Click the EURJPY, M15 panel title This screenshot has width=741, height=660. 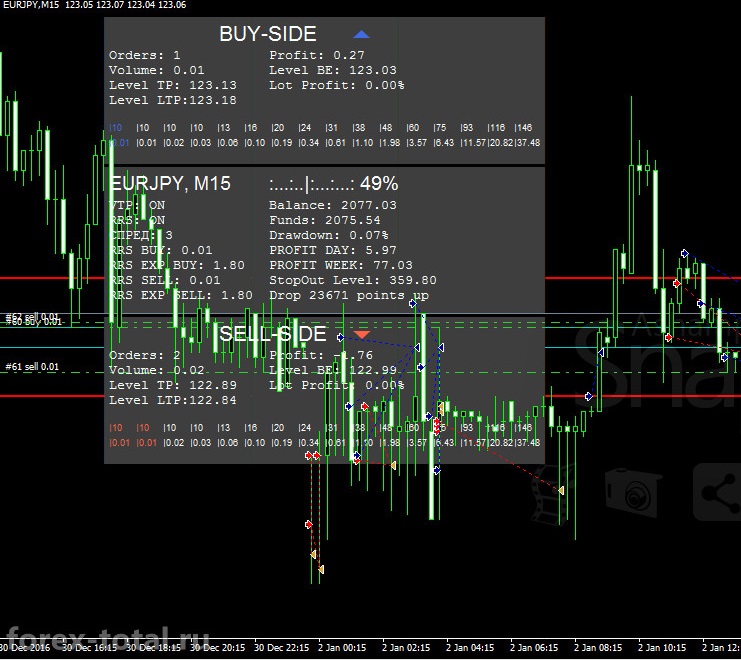(170, 183)
